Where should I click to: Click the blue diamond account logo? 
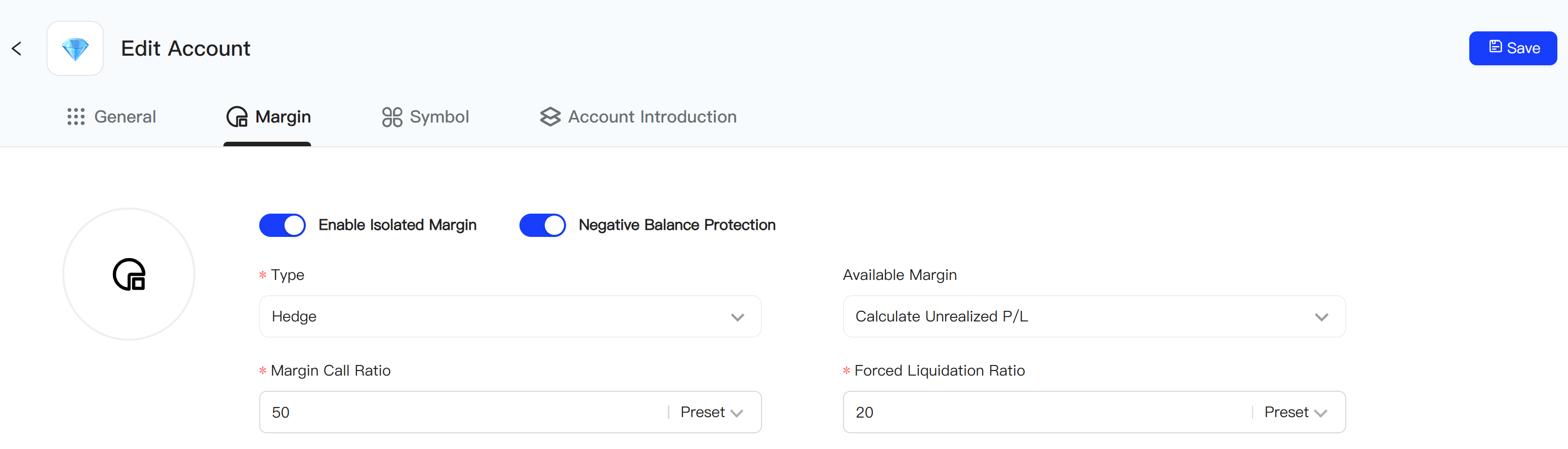coord(75,49)
